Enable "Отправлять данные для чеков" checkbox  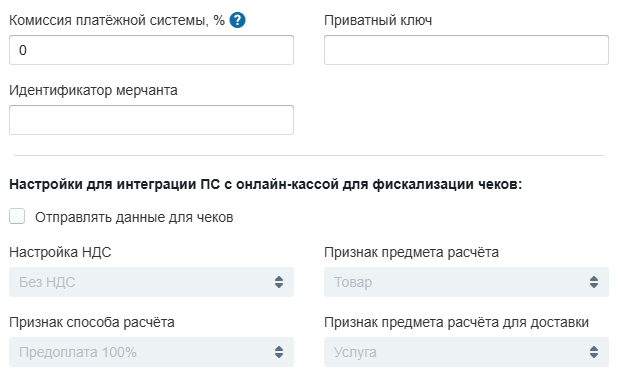pos(17,216)
